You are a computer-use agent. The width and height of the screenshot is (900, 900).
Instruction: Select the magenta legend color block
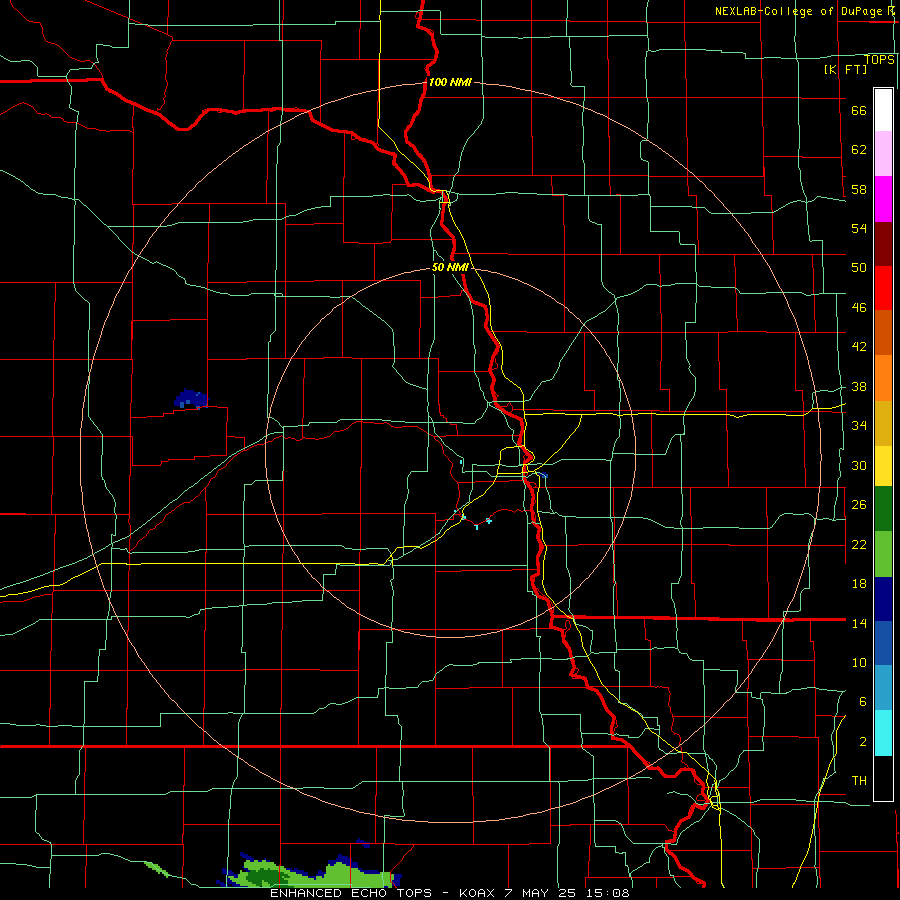[883, 199]
